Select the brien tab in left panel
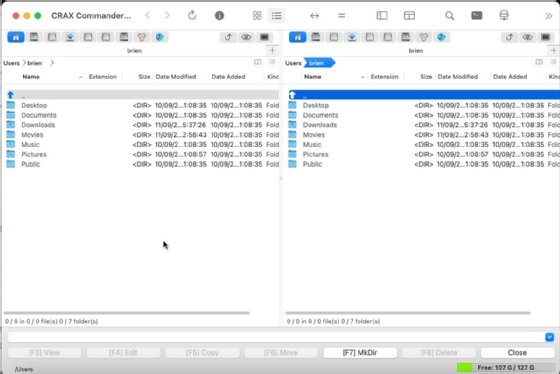Image resolution: width=560 pixels, height=374 pixels. [x=134, y=51]
